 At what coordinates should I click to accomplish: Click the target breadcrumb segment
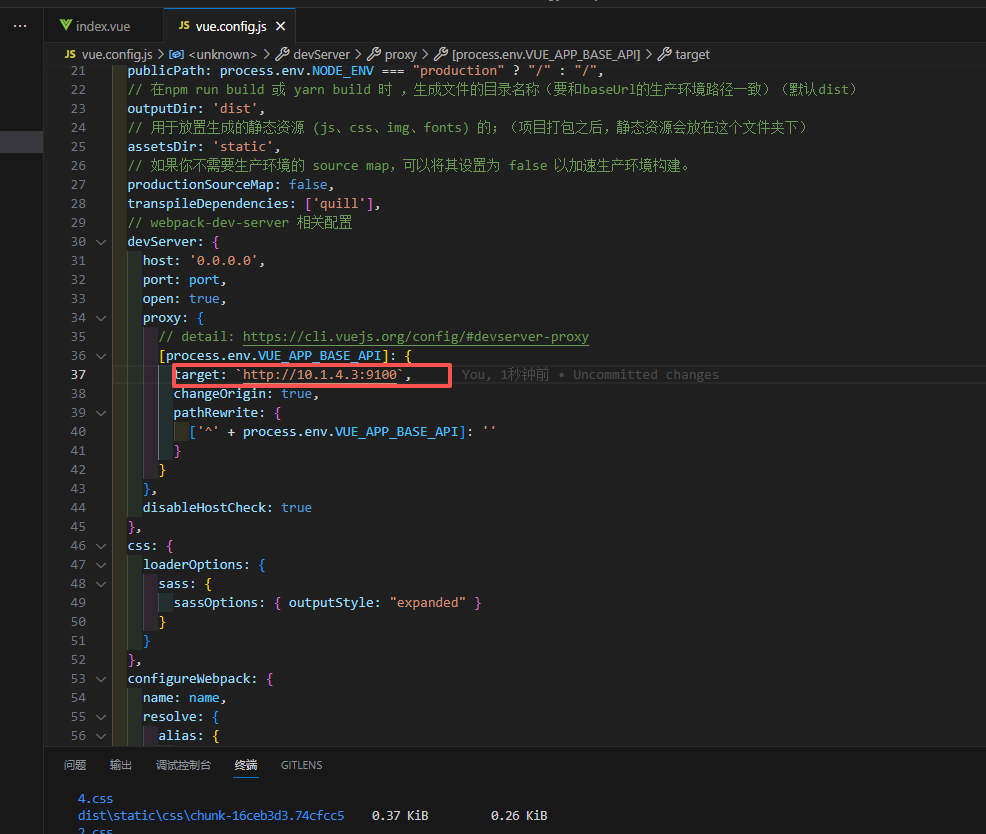[x=692, y=55]
